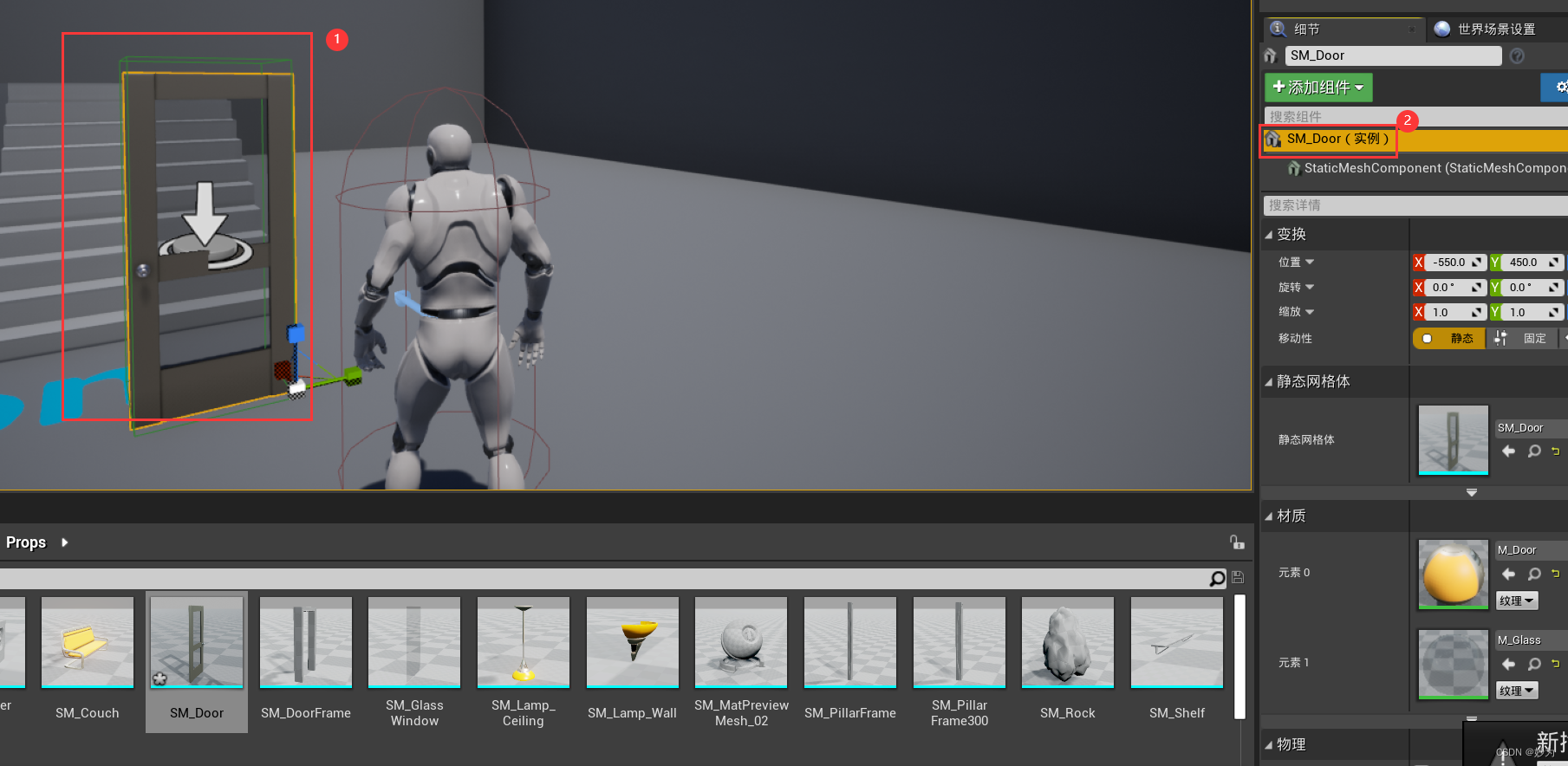
Task: Click the 搜索组件 search field
Action: [1415, 116]
